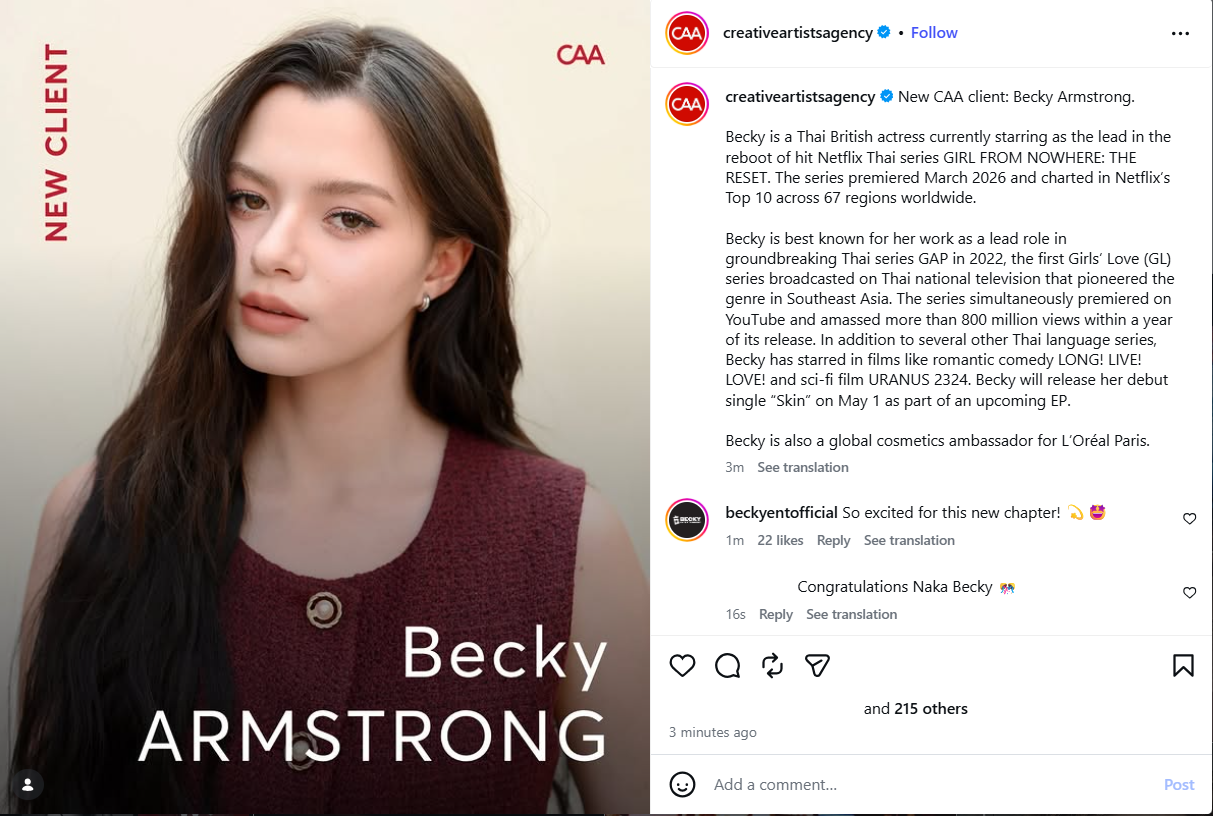View 22 likes on beckyentofficial comment

coord(780,541)
